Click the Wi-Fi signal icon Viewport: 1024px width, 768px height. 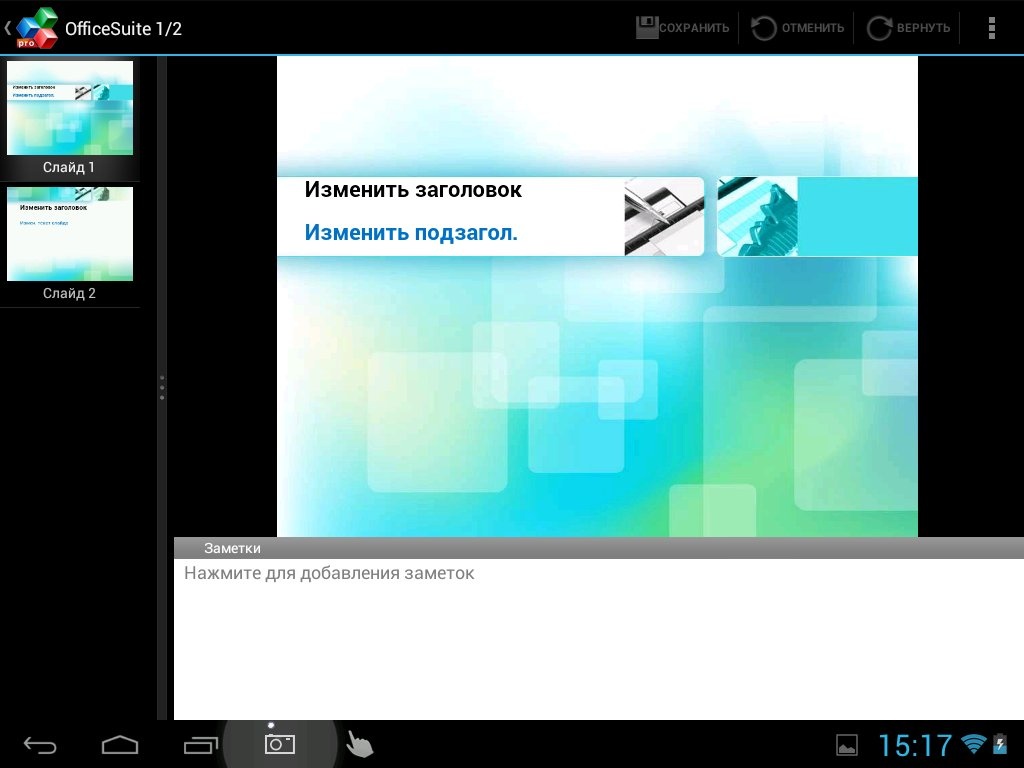(972, 744)
